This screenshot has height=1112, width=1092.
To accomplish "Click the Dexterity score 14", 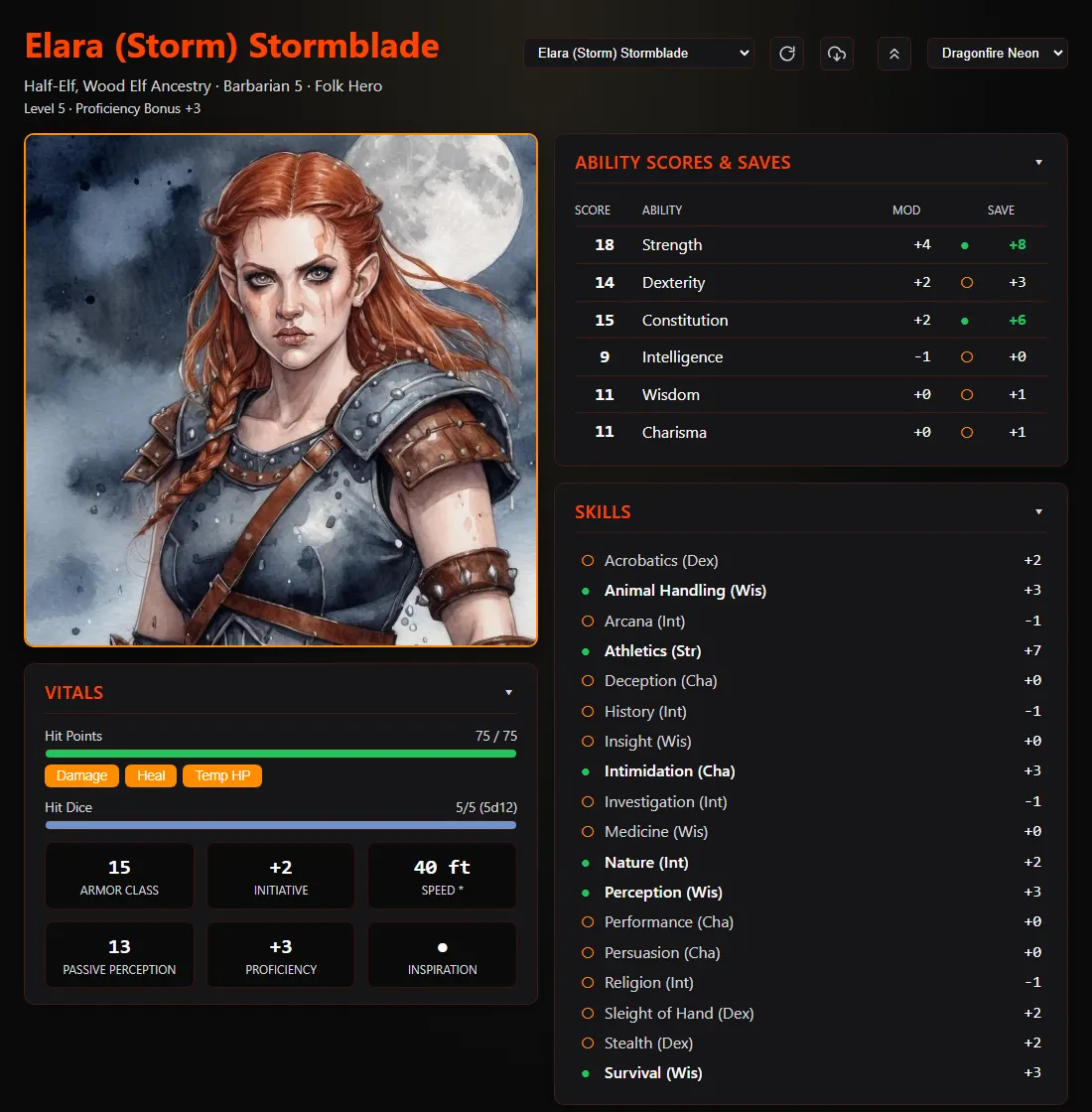I will (x=605, y=282).
